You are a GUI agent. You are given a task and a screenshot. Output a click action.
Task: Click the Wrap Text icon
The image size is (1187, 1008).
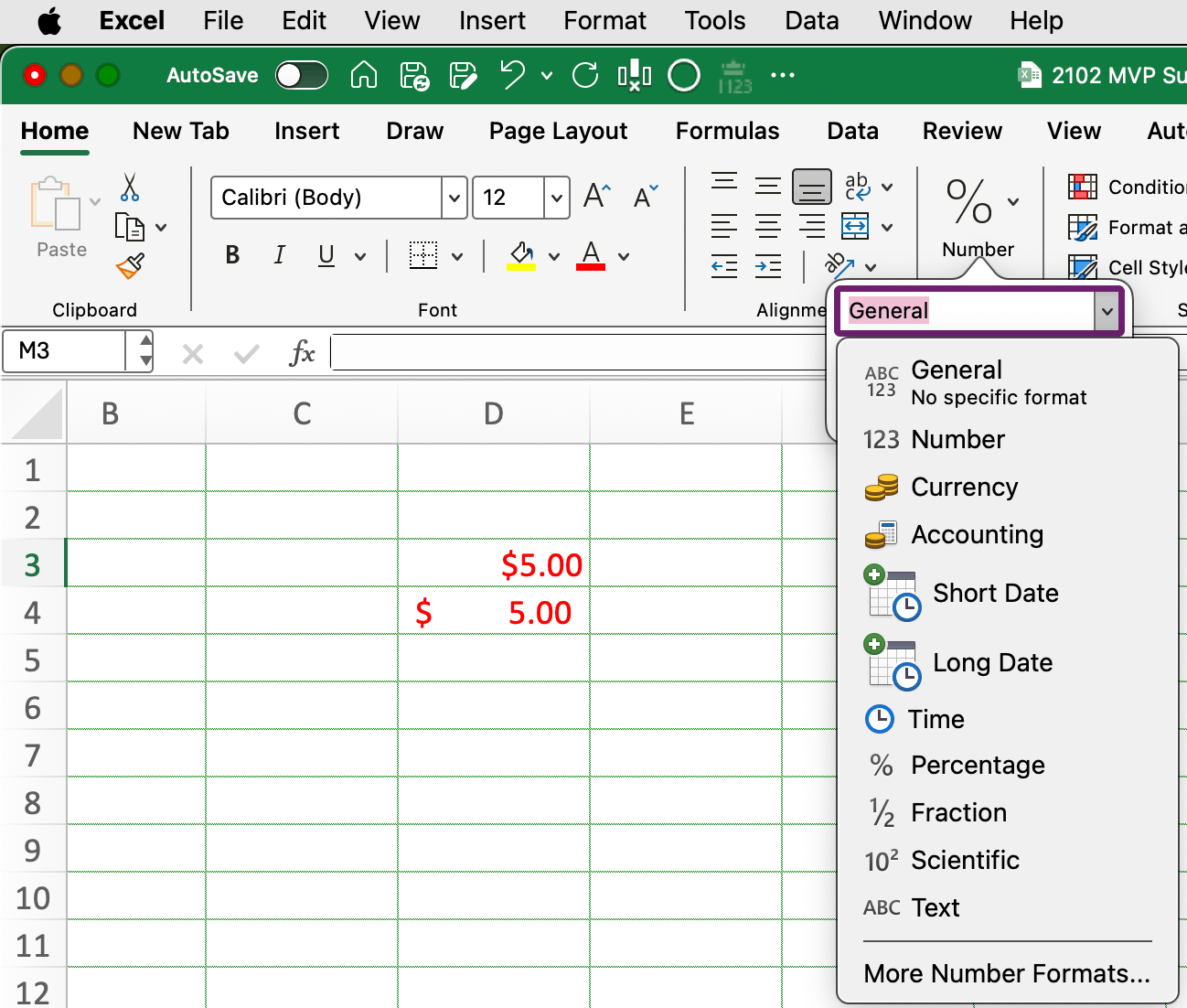[x=858, y=187]
